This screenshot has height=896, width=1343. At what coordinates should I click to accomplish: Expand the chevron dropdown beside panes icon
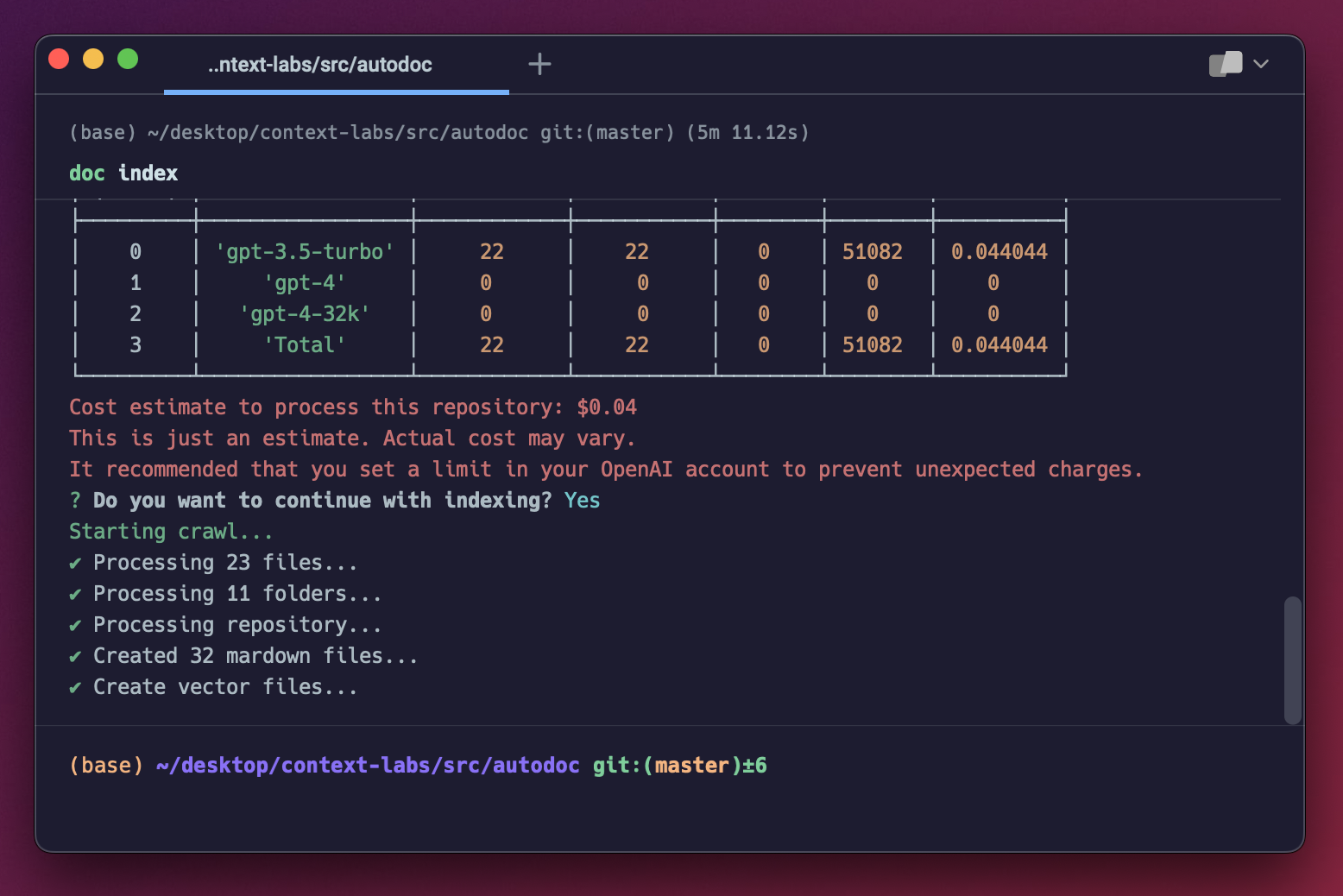[x=1261, y=64]
